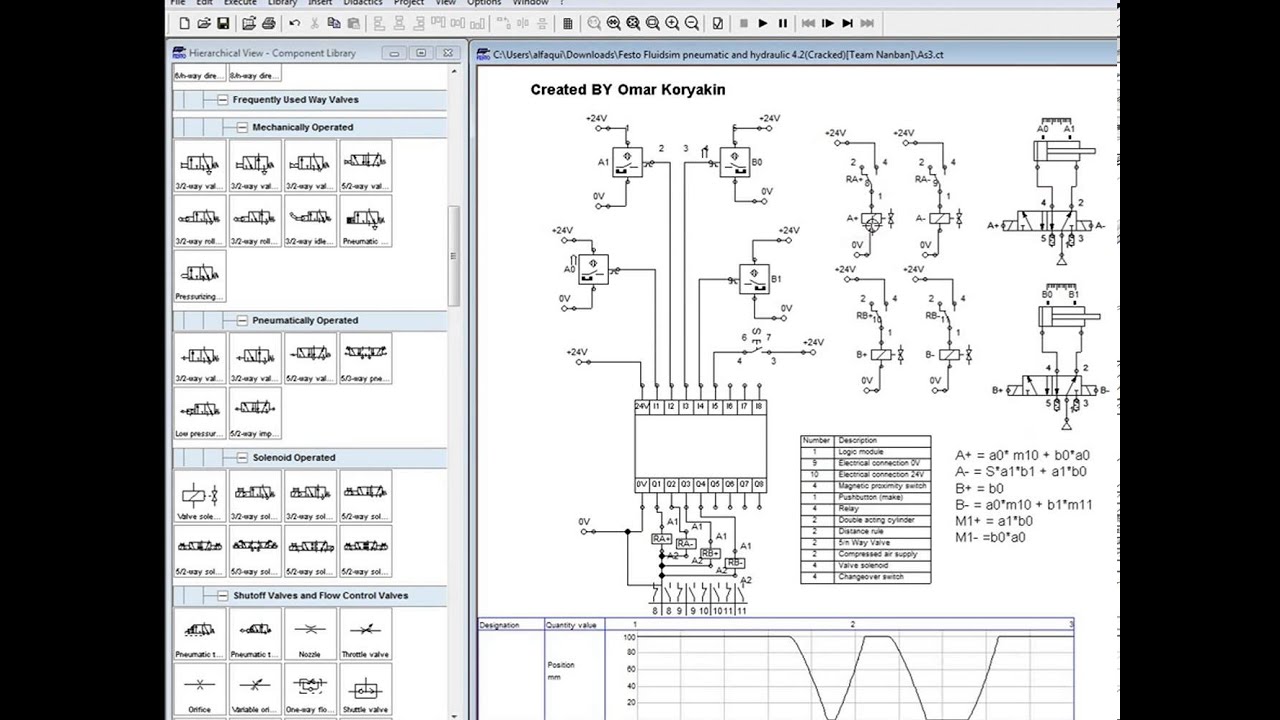Click the A+ equation text
The width and height of the screenshot is (1280, 720).
coord(1022,455)
